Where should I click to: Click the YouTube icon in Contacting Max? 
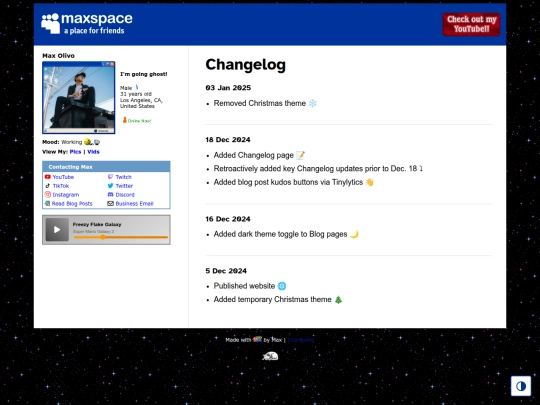pos(48,177)
